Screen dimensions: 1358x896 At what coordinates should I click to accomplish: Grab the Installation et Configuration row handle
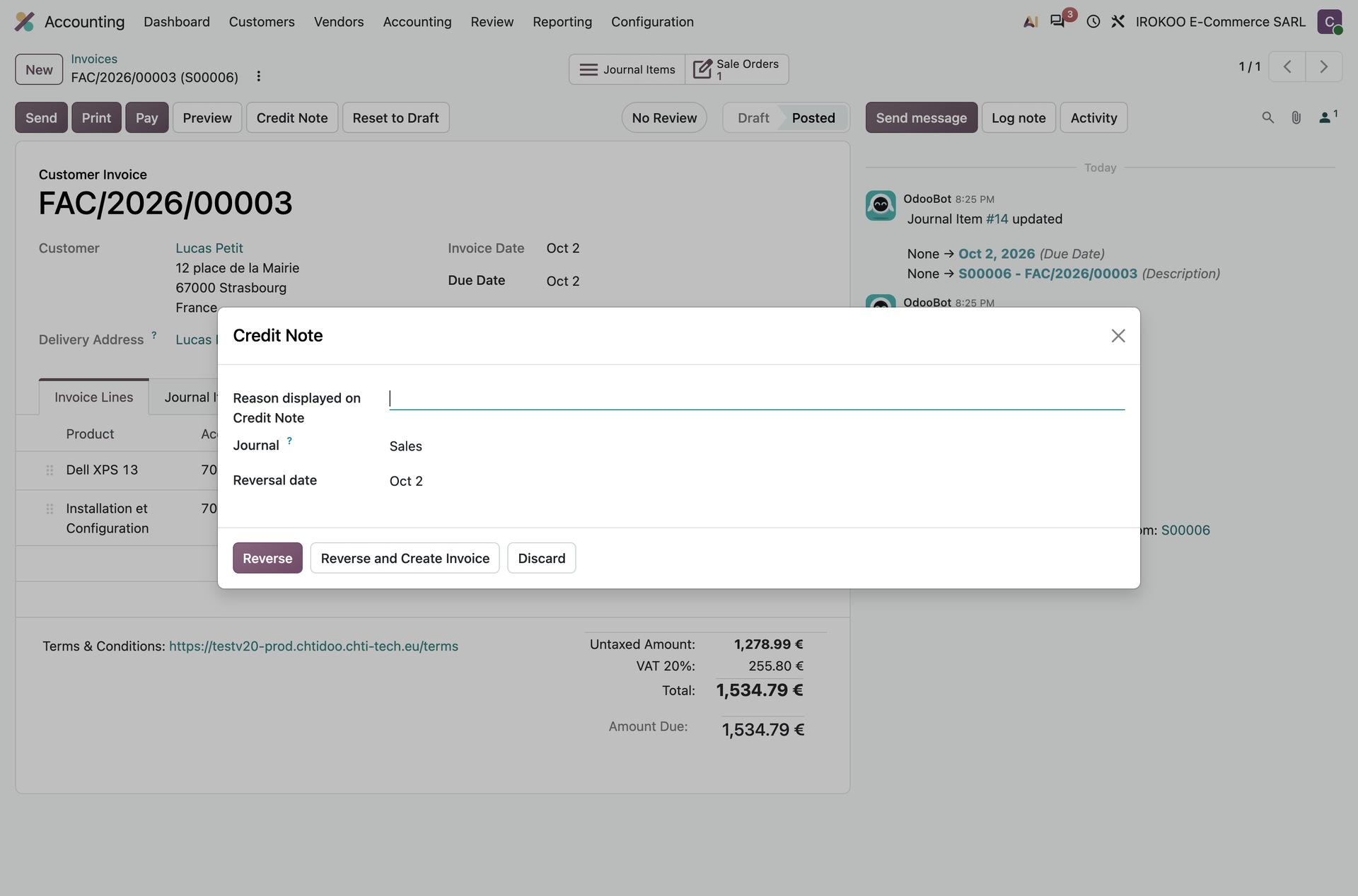coord(50,509)
